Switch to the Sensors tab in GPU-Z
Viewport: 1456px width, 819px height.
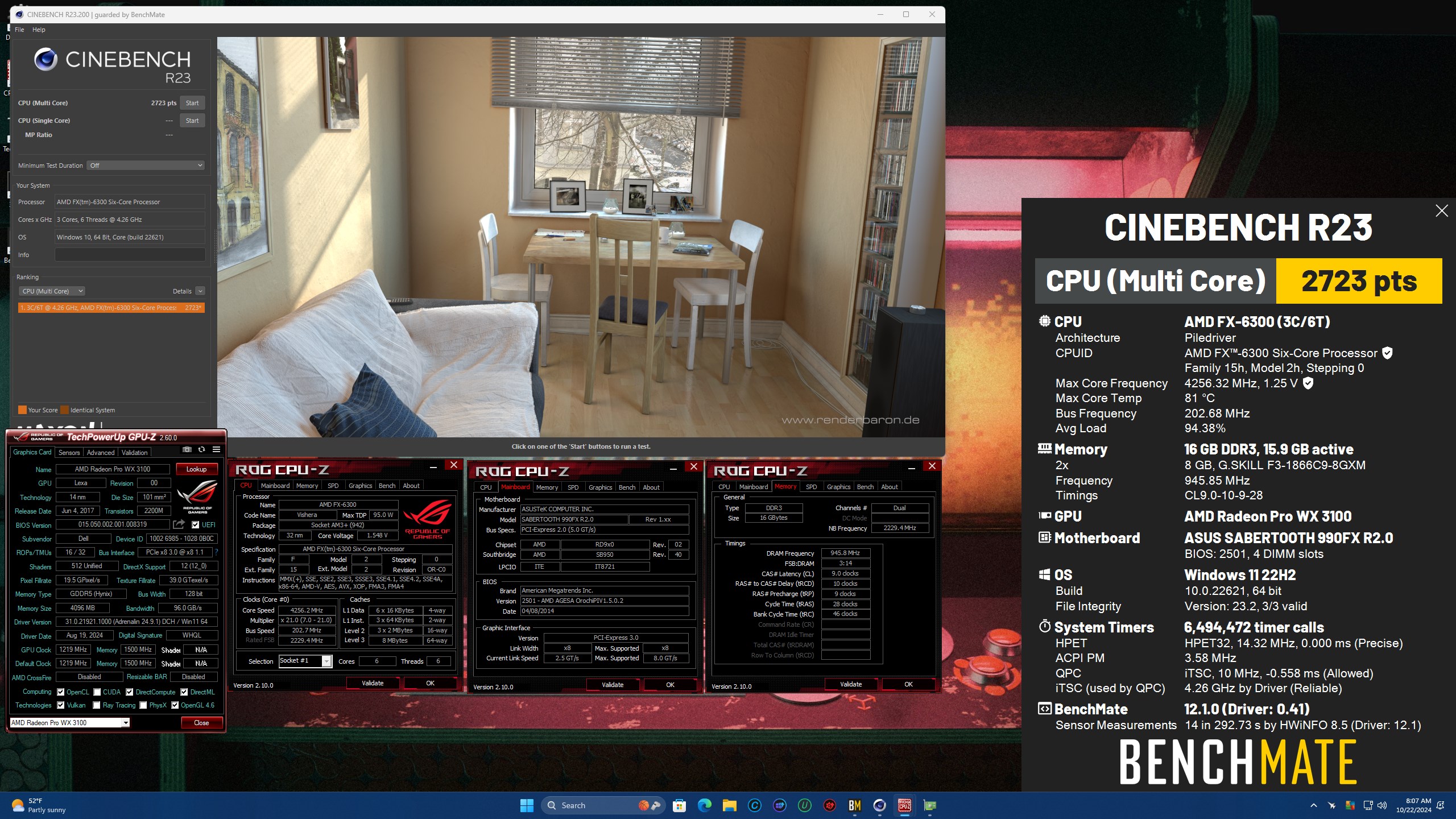(69, 453)
